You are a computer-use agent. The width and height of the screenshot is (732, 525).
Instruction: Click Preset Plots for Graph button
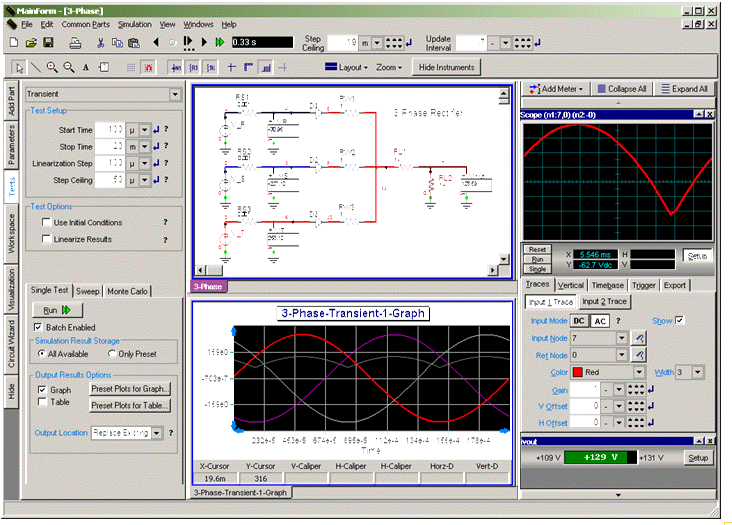130,389
